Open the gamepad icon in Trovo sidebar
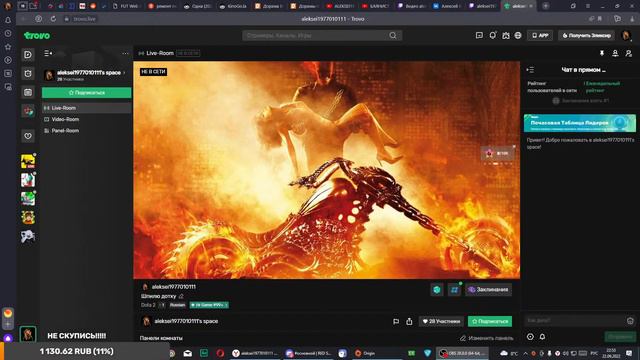This screenshot has height=360, width=640. pos(28,236)
